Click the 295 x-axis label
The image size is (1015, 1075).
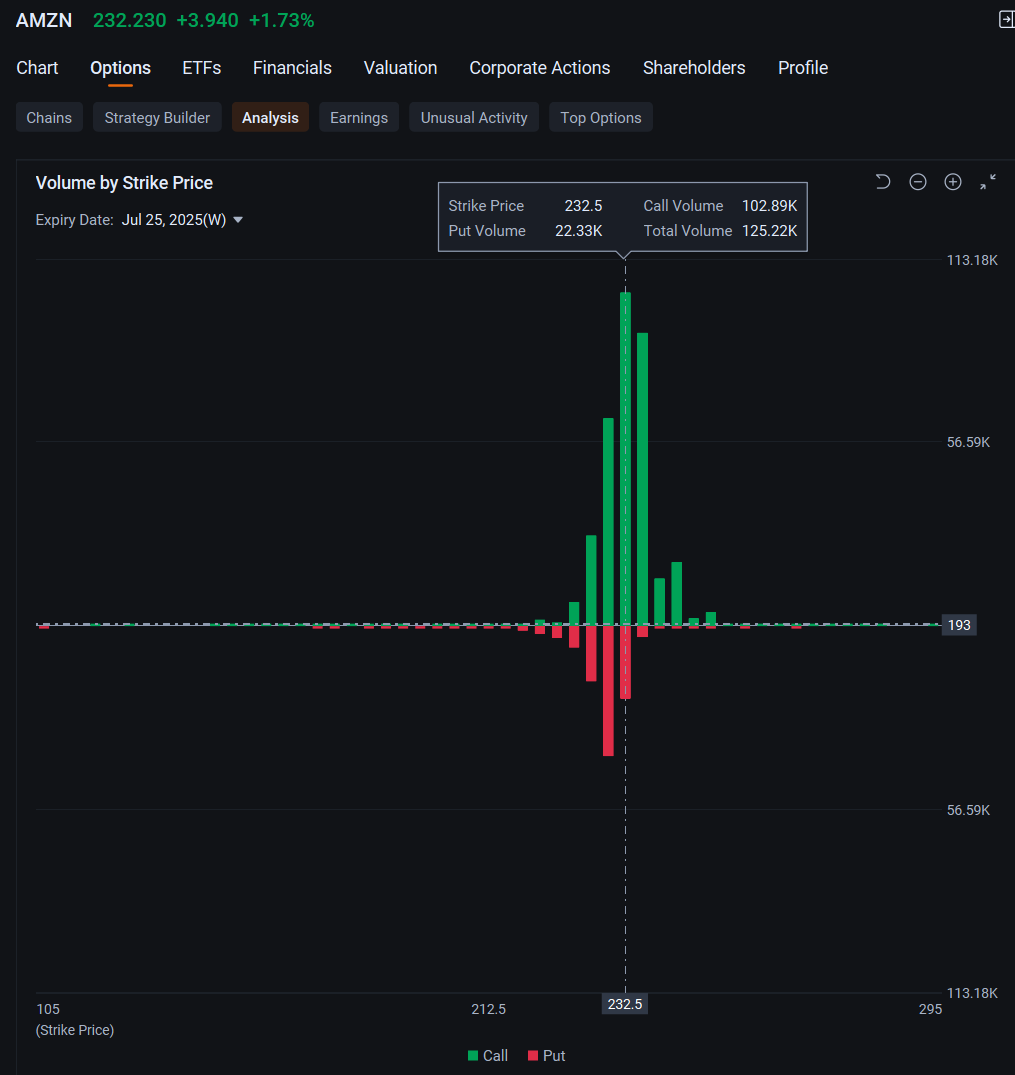coord(930,1009)
